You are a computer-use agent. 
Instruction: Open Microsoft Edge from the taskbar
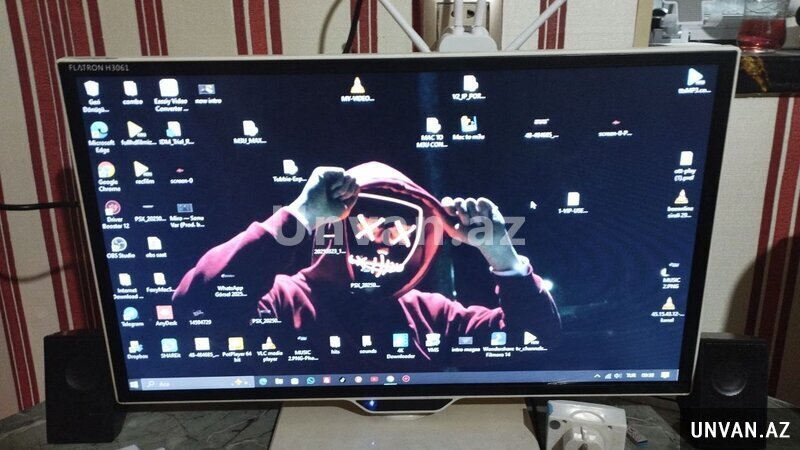(x=263, y=381)
